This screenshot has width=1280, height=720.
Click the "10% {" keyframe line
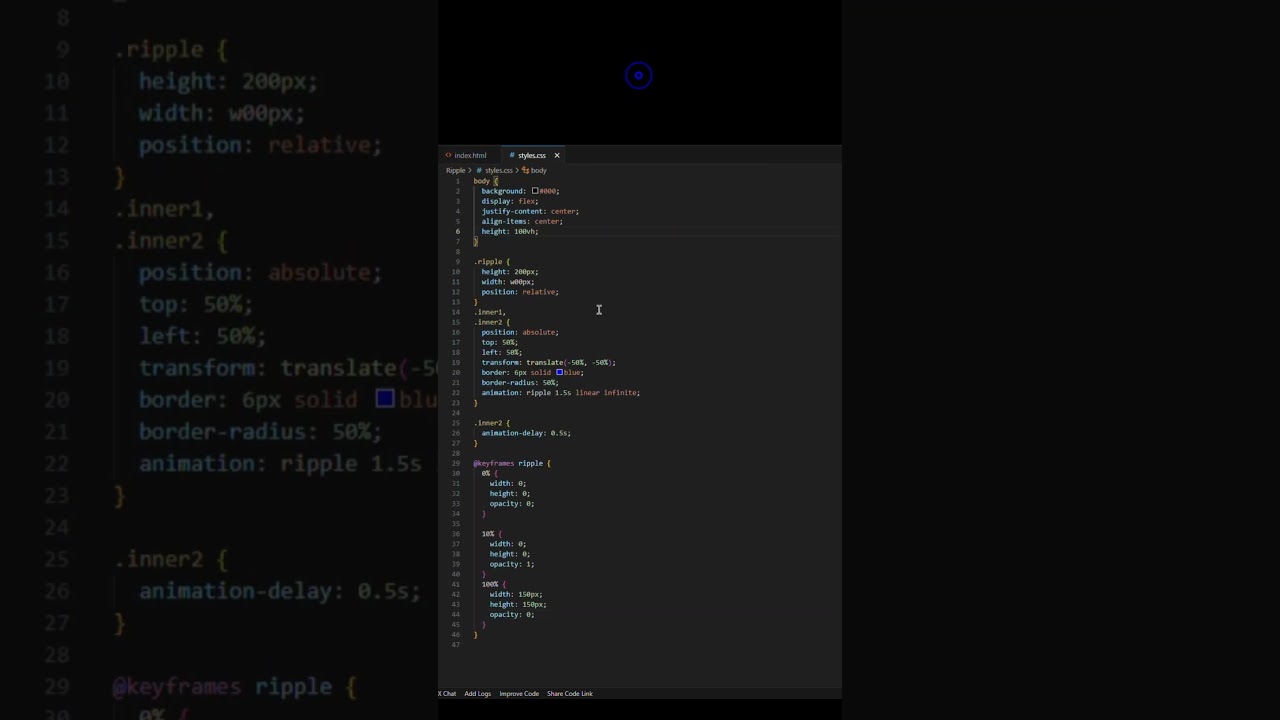pos(491,533)
